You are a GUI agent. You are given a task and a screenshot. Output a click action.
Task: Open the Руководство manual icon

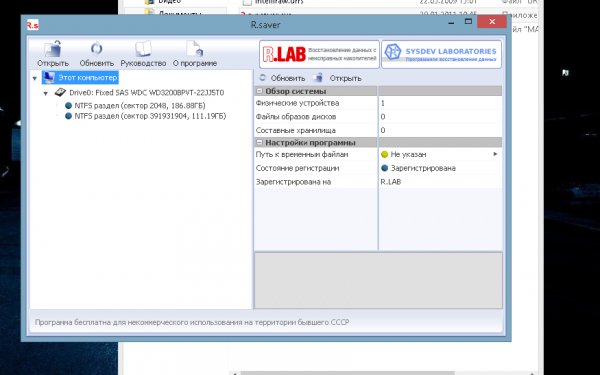click(143, 49)
